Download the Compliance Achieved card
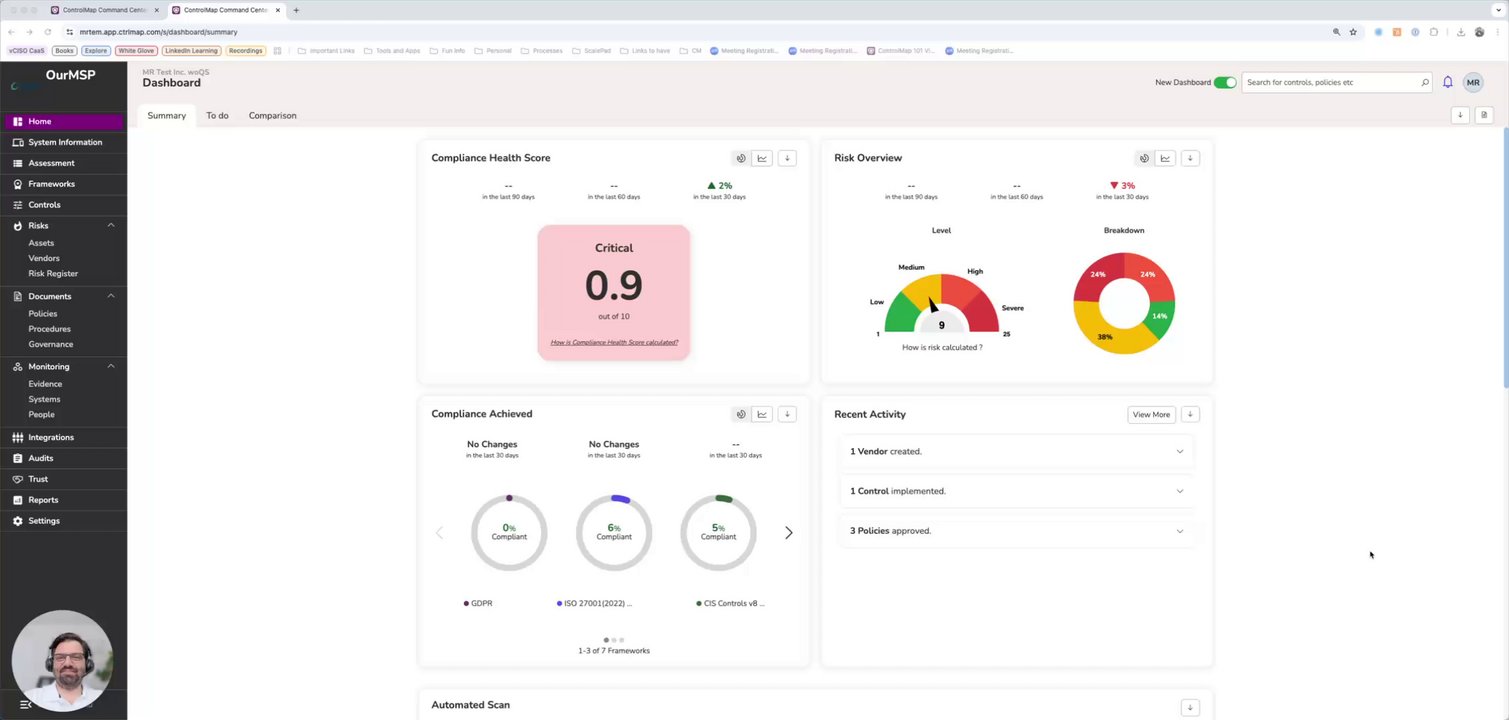This screenshot has width=1509, height=720. 787,414
